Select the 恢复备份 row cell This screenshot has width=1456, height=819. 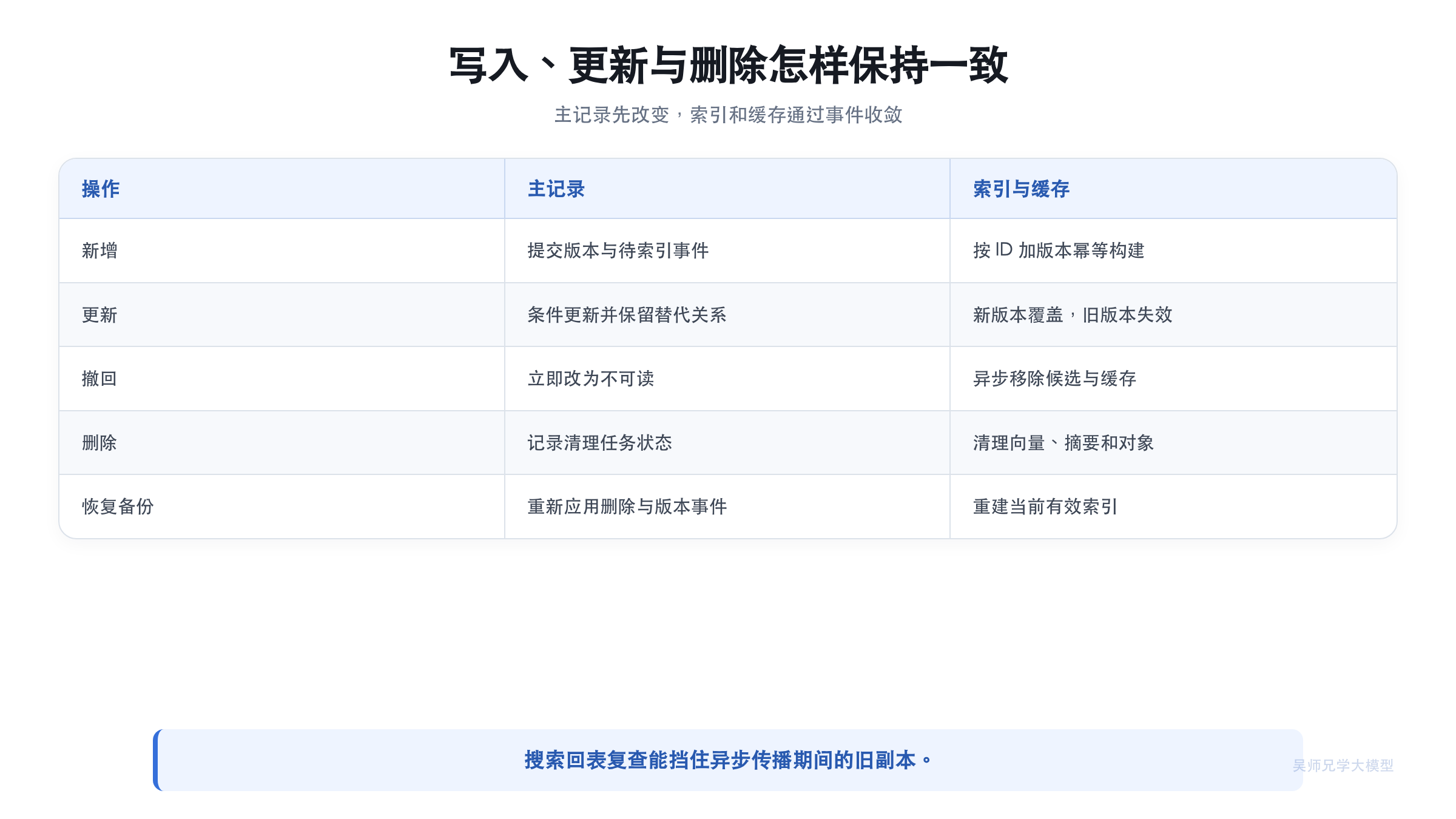(282, 507)
